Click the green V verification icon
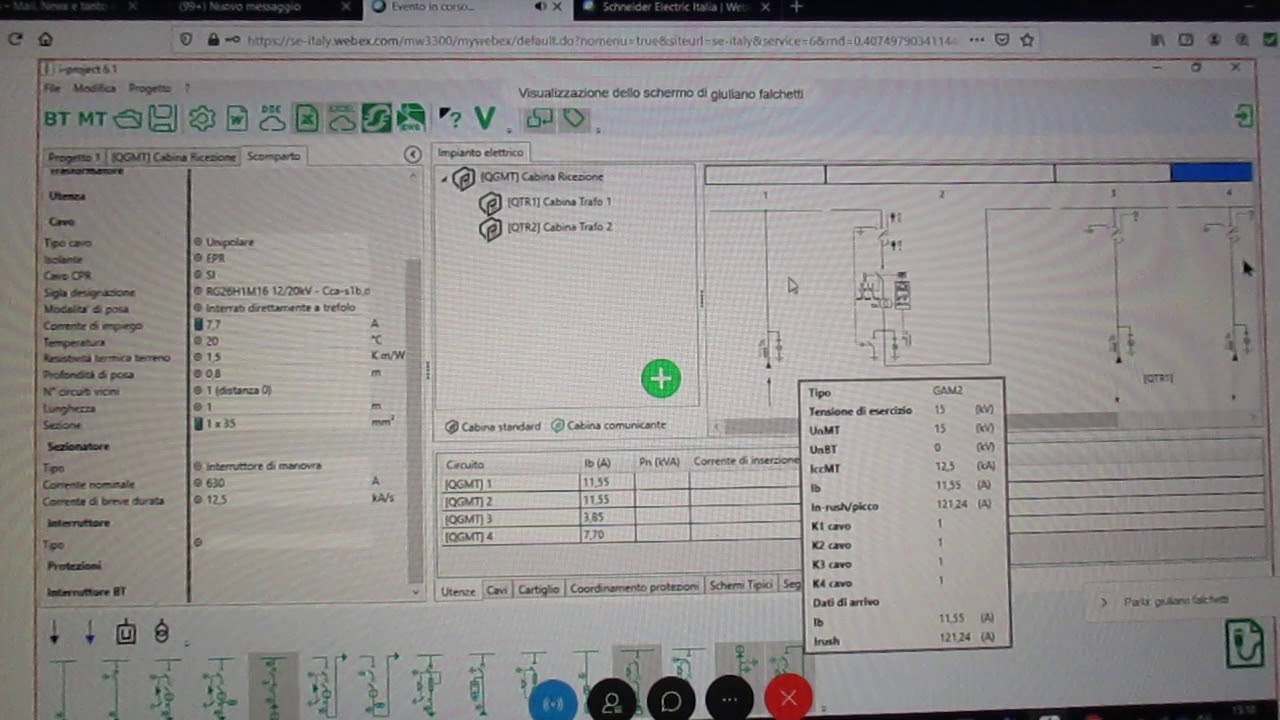1280x720 pixels. (x=485, y=119)
